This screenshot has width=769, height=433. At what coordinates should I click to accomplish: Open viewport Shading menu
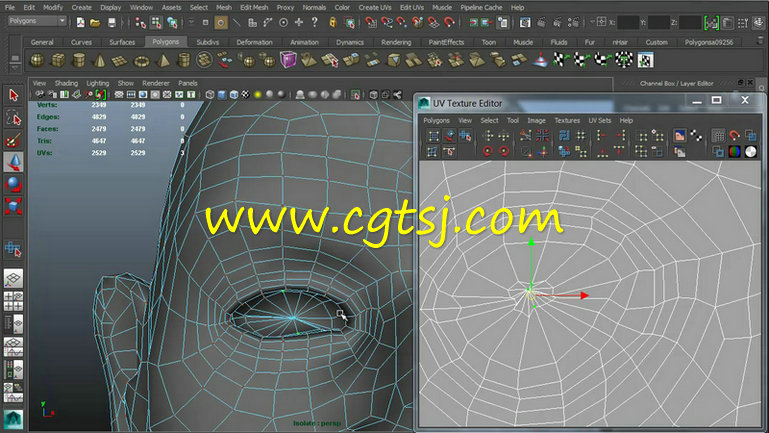point(66,83)
